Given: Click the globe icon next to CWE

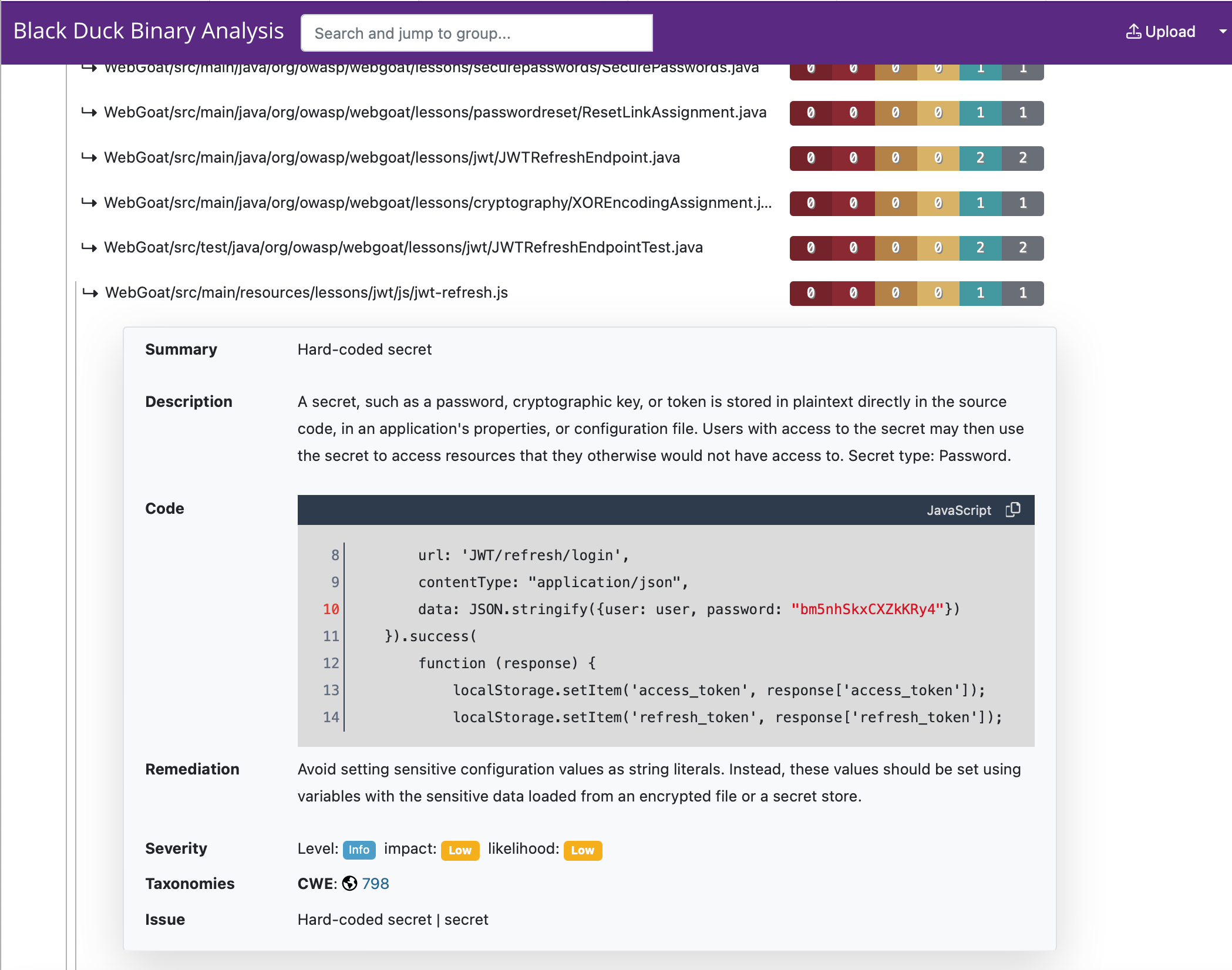Looking at the screenshot, I should pos(349,884).
